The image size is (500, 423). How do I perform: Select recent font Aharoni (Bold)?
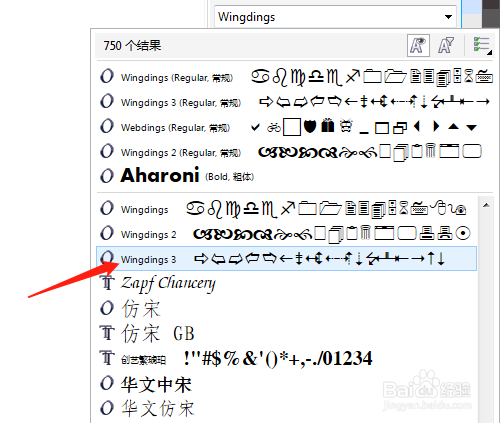coord(295,176)
